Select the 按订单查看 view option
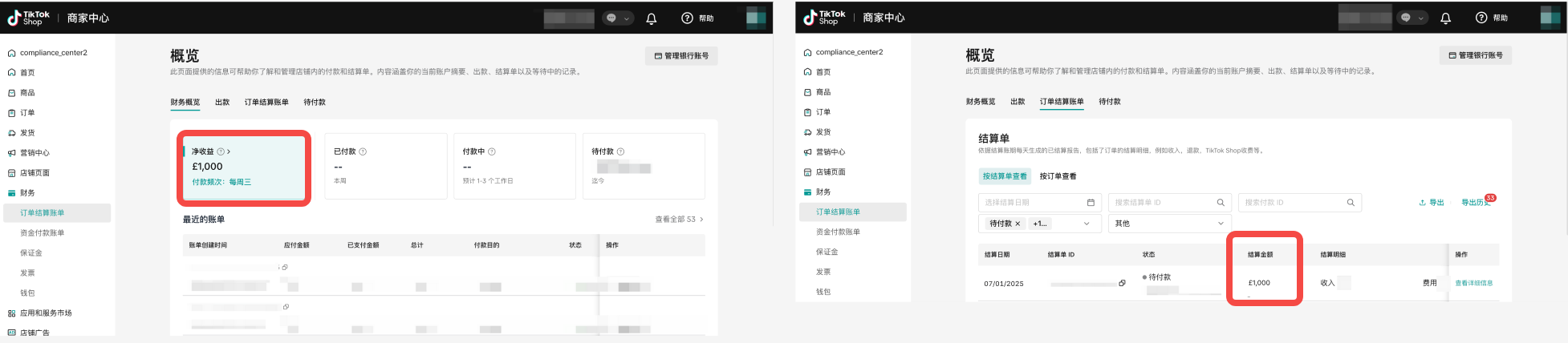The height and width of the screenshot is (343, 1568). click(1058, 176)
